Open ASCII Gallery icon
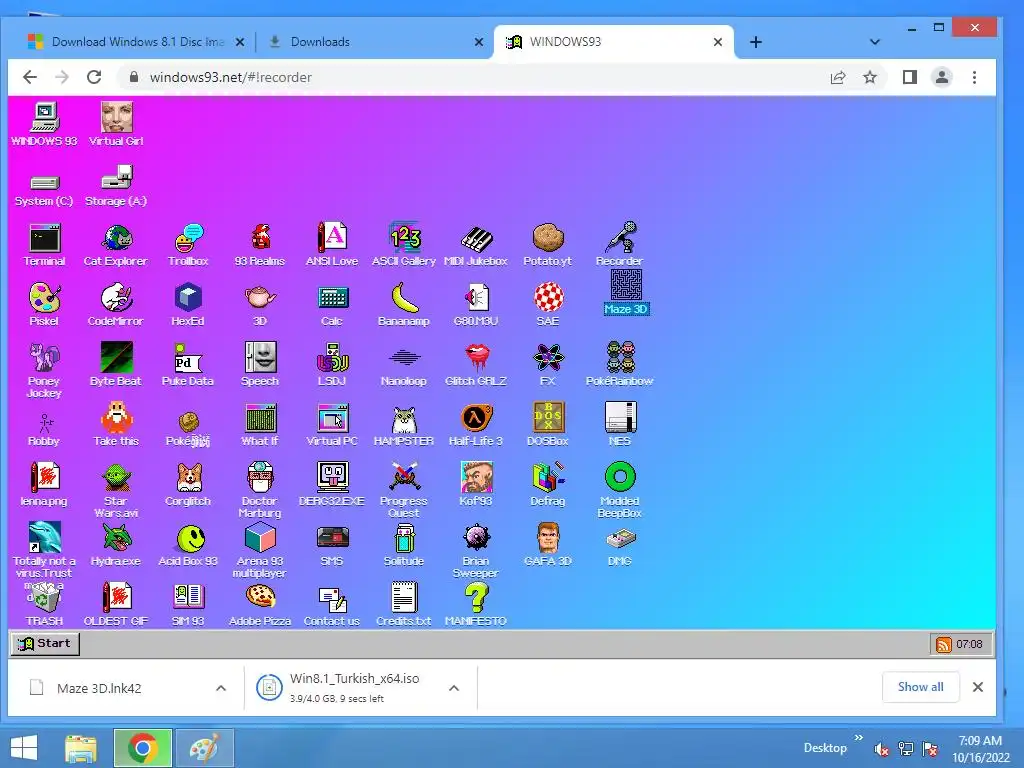Screen dimensions: 1024x768 point(404,245)
